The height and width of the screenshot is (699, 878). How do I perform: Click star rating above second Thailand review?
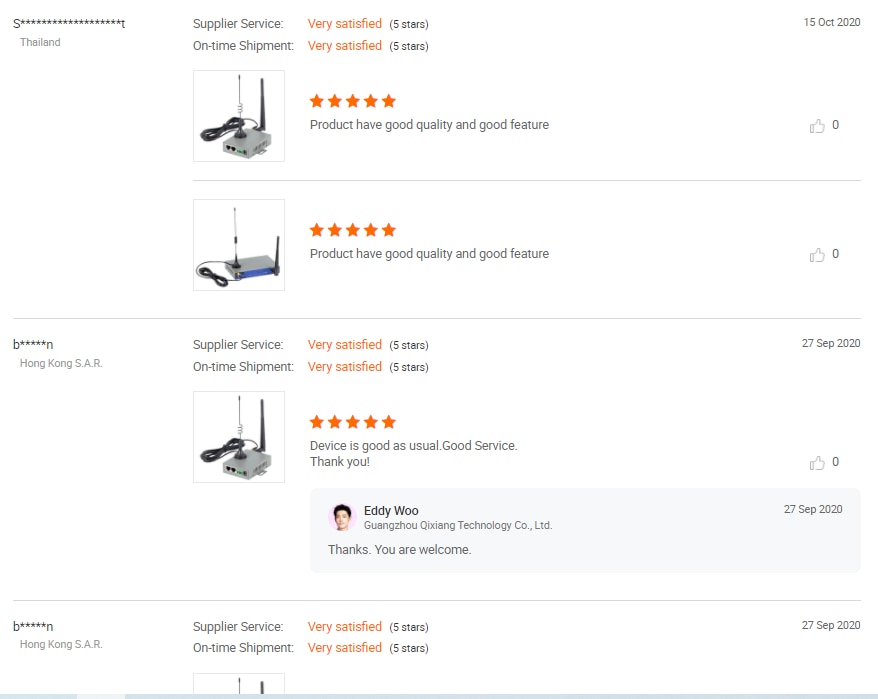[353, 230]
